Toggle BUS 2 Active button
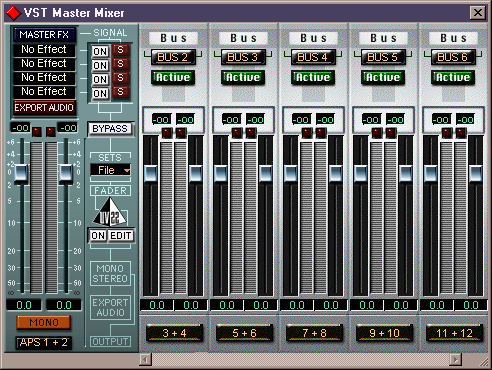492x370 pixels. pos(173,77)
